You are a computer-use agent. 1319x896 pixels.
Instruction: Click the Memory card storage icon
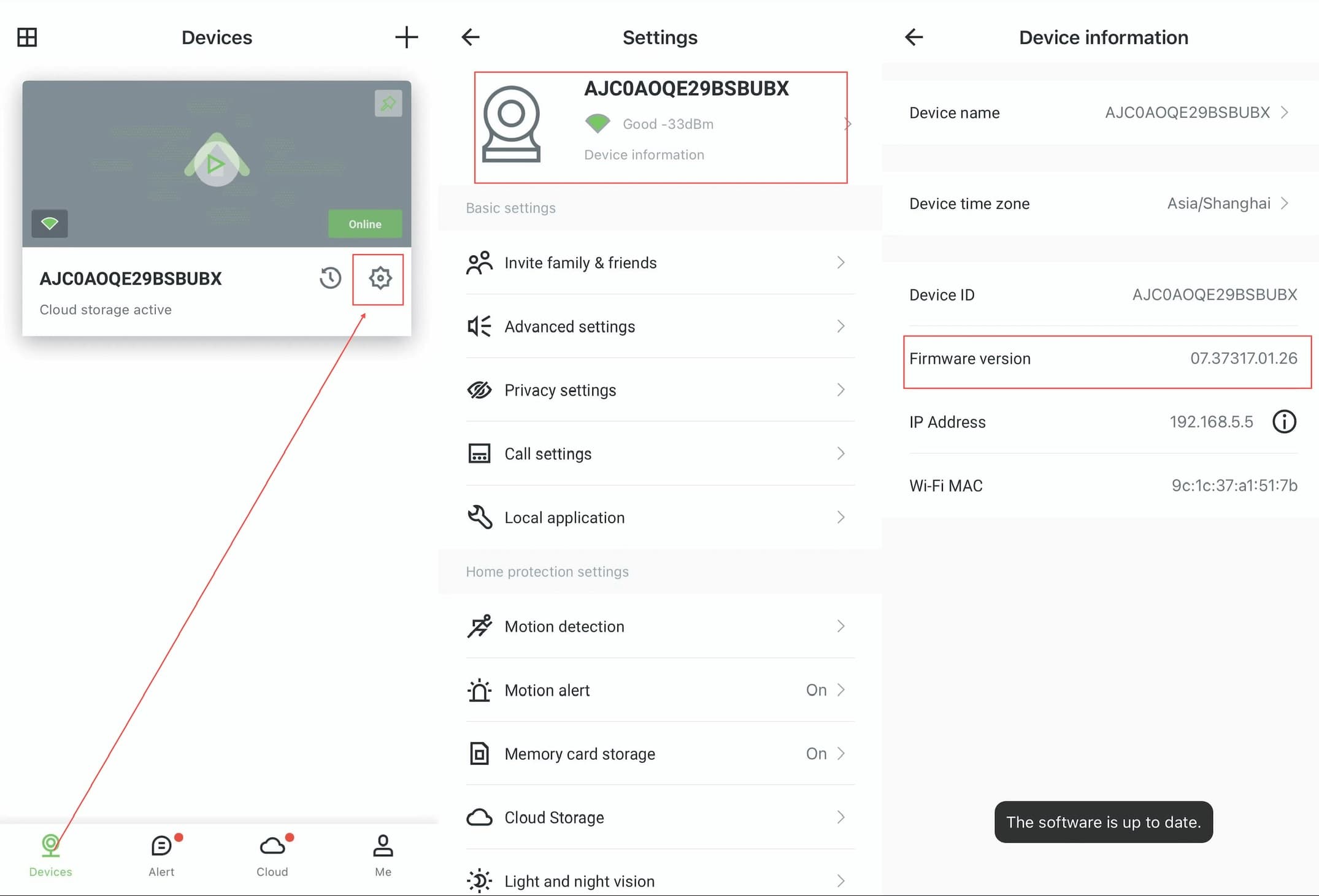479,754
